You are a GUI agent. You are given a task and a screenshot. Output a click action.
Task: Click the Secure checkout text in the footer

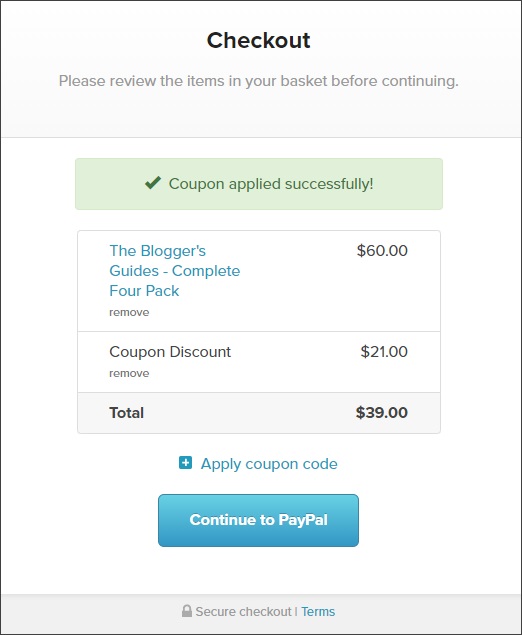pos(243,611)
